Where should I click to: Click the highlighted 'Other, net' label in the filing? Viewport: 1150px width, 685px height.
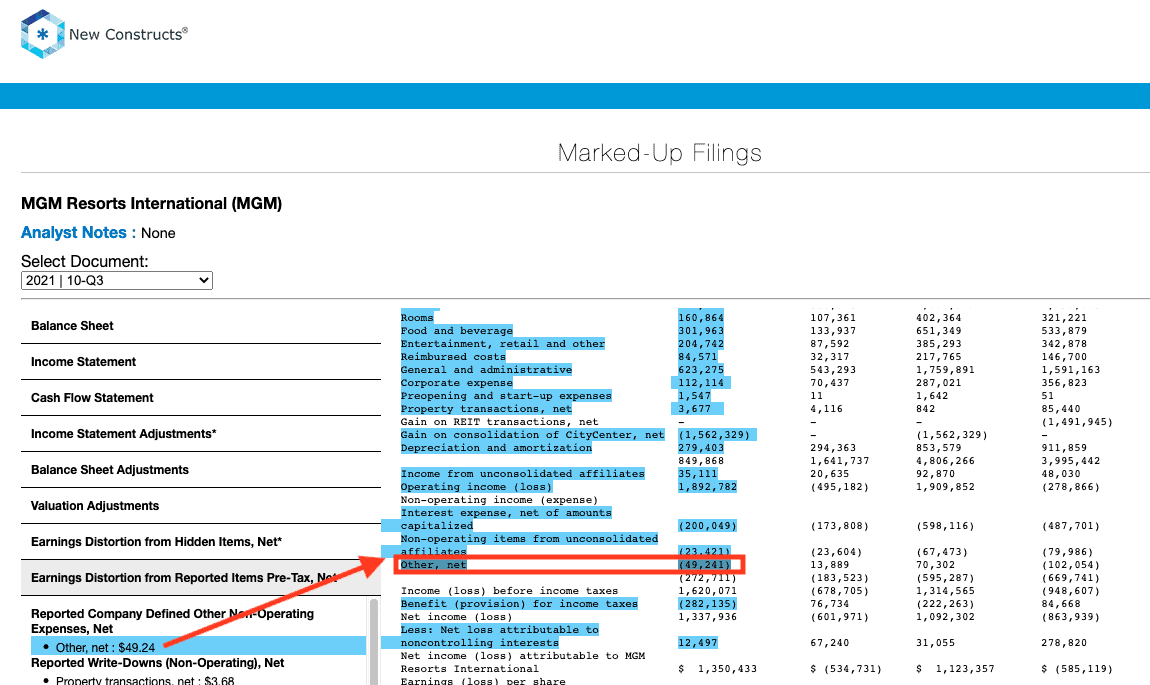433,565
